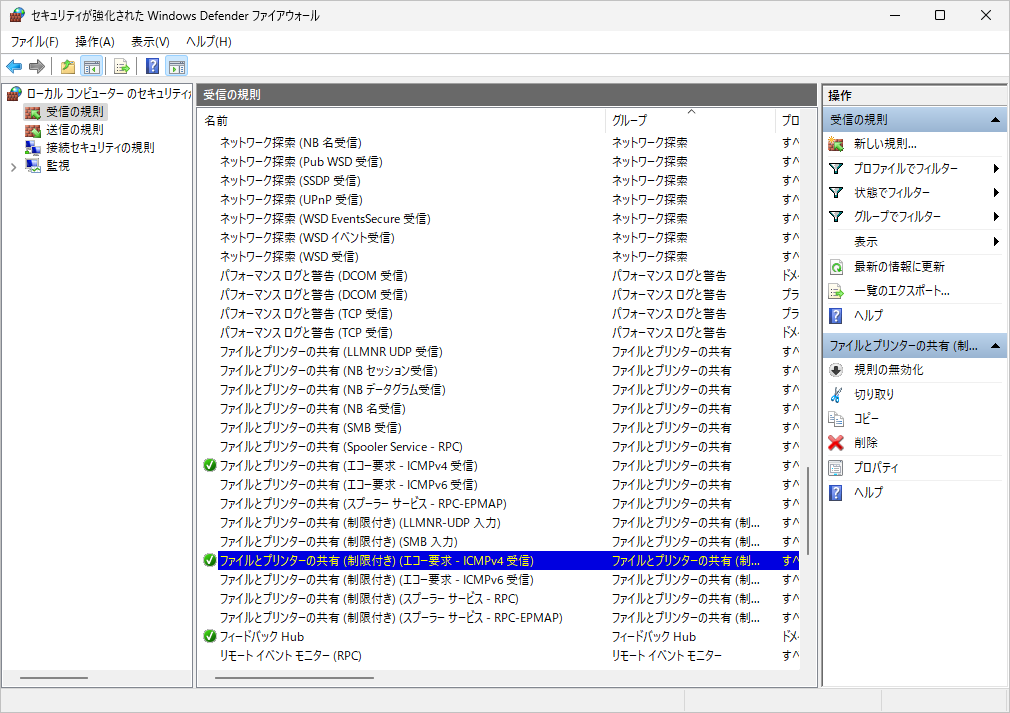Click the 接続セキュリティの規則 tree icon

[x=33, y=147]
